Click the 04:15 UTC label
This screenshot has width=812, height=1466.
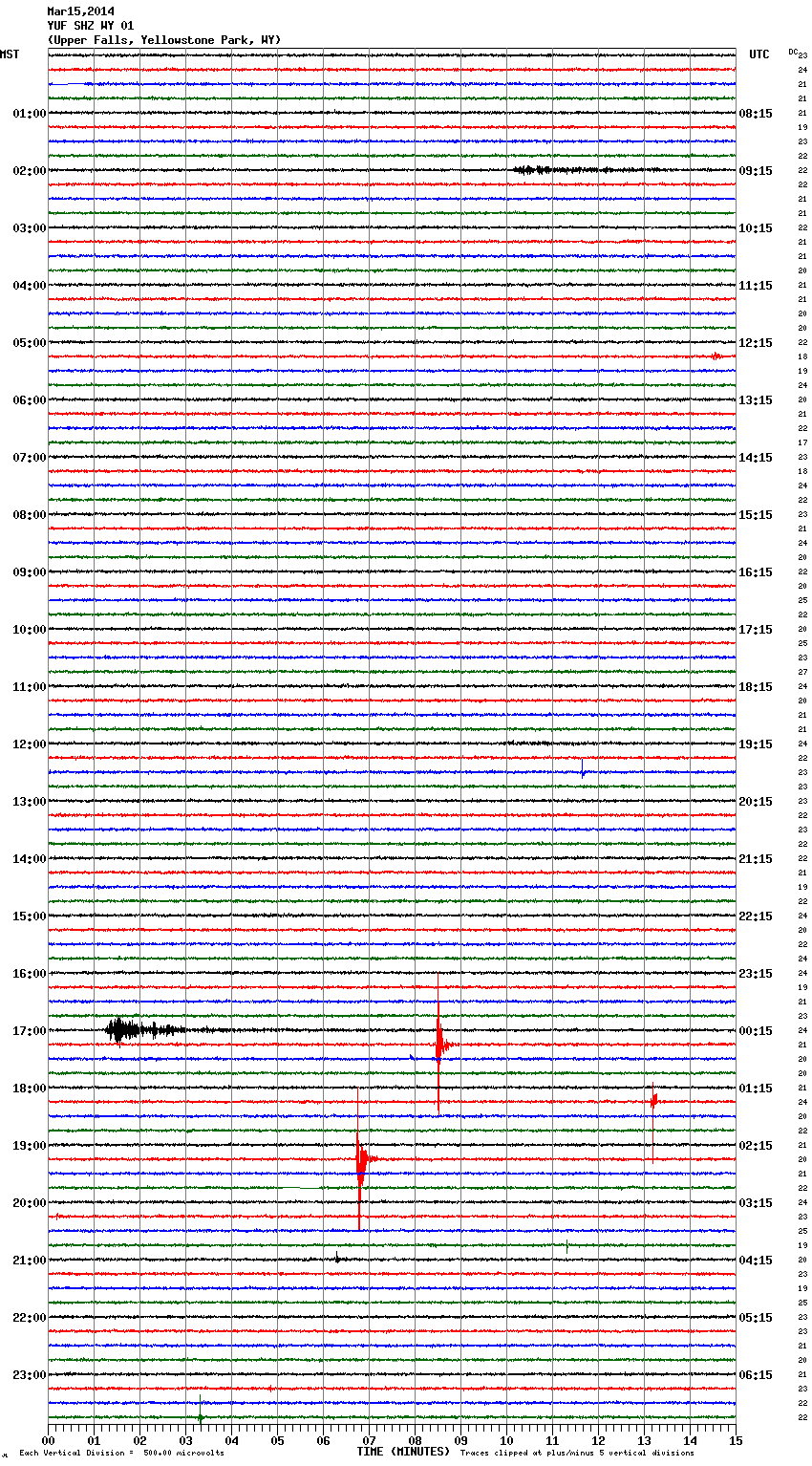756,1261
